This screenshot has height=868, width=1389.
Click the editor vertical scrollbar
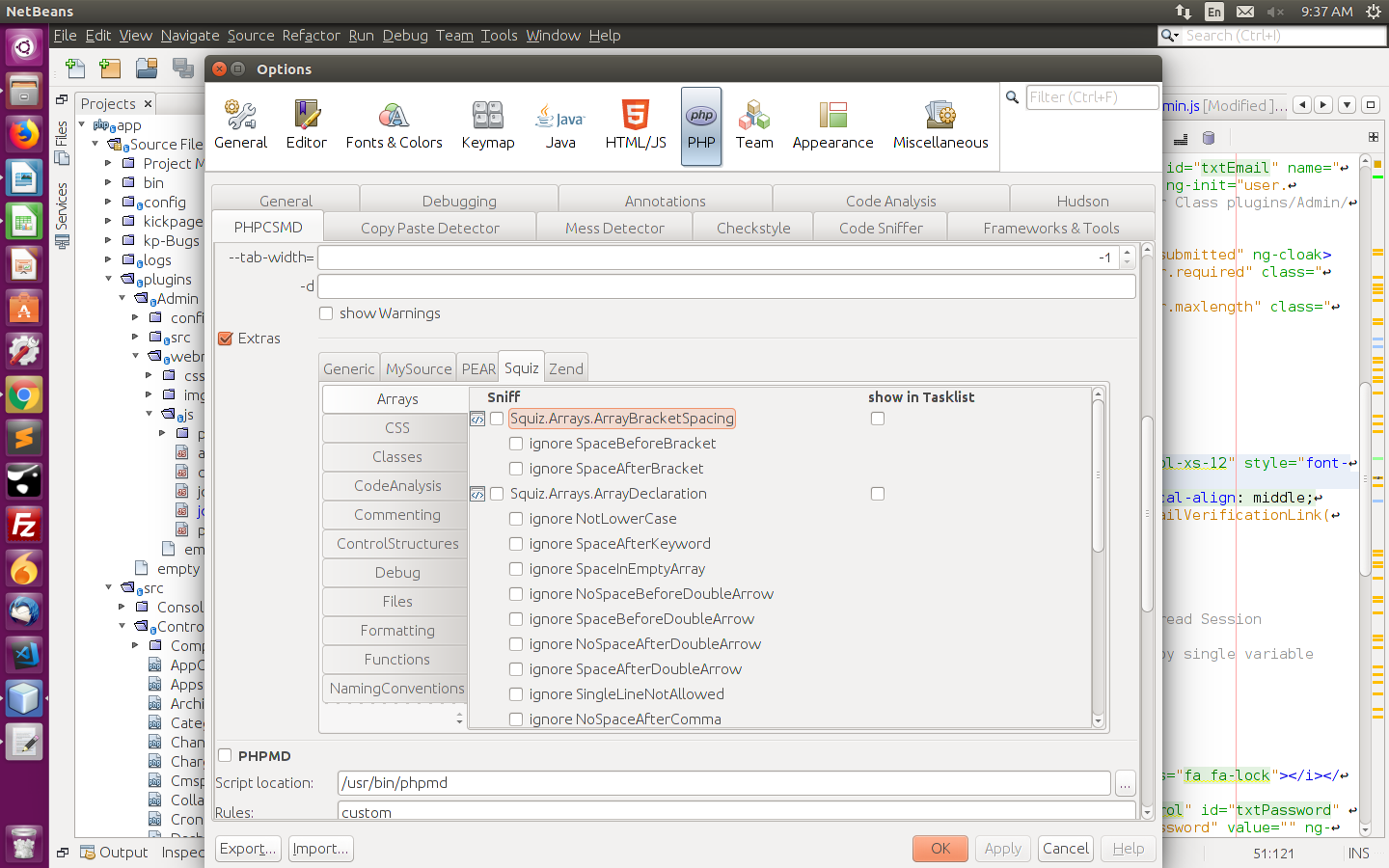pos(1365,480)
